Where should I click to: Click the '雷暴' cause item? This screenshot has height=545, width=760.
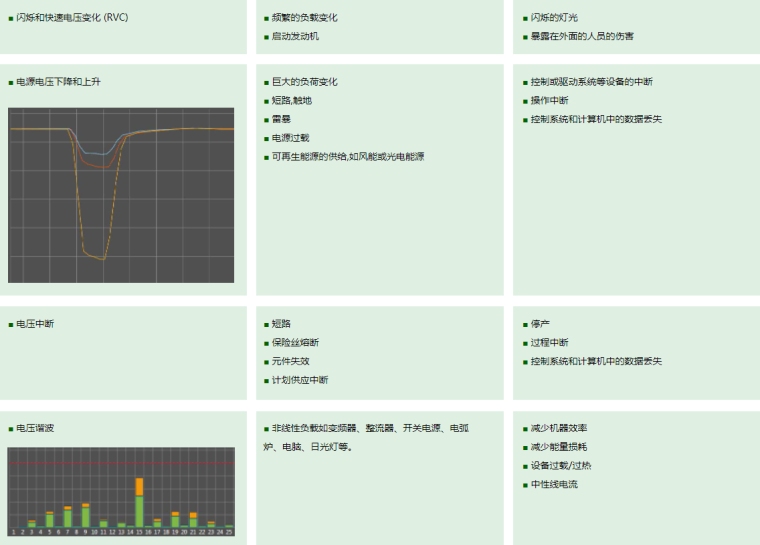281,119
